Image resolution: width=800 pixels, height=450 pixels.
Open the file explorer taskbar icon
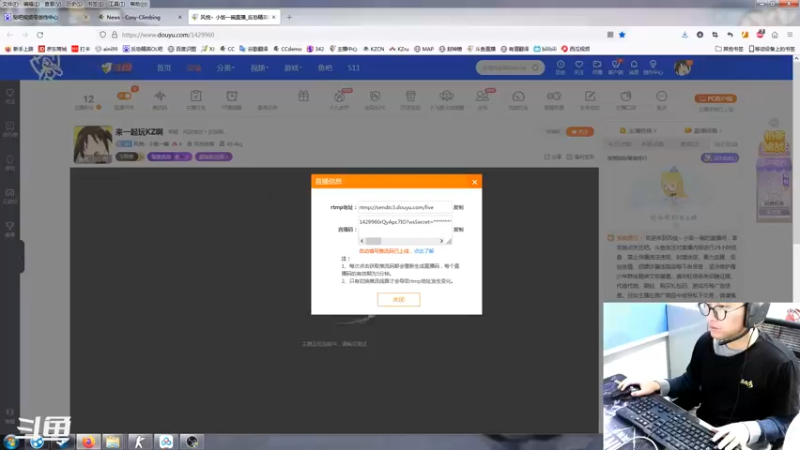click(x=113, y=442)
